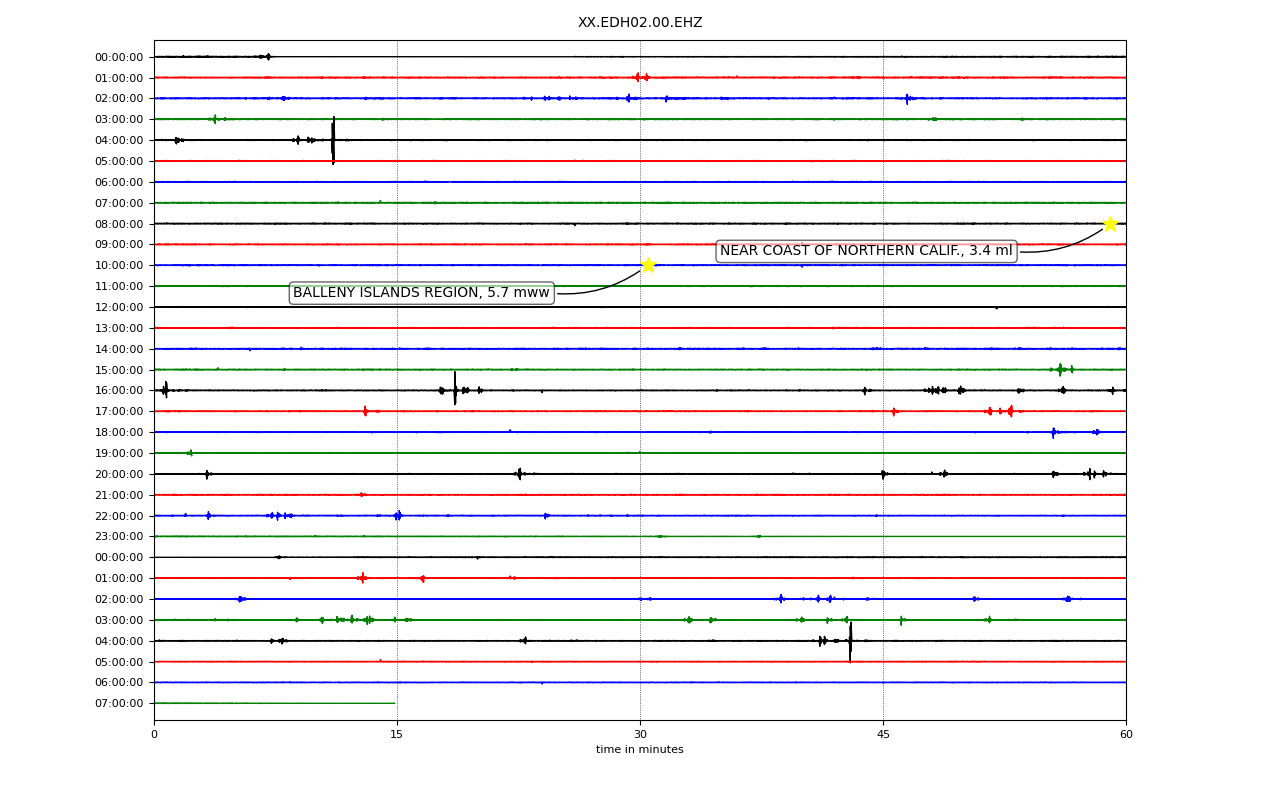Image resolution: width=1280 pixels, height=800 pixels.
Task: Click the red event burst on the first 01:00:00 trace
Action: point(641,77)
